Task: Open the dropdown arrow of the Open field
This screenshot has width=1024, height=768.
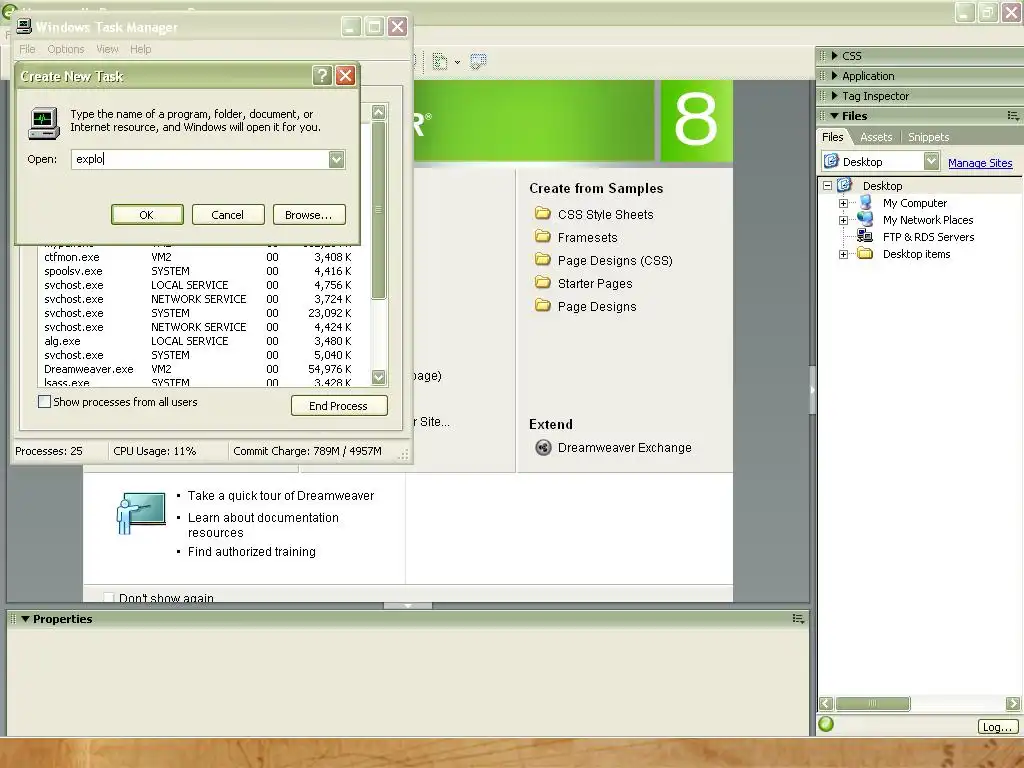Action: 336,159
